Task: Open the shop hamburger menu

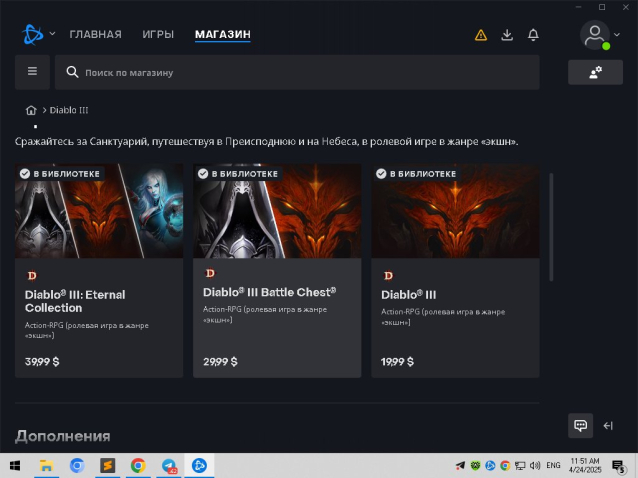Action: [33, 72]
